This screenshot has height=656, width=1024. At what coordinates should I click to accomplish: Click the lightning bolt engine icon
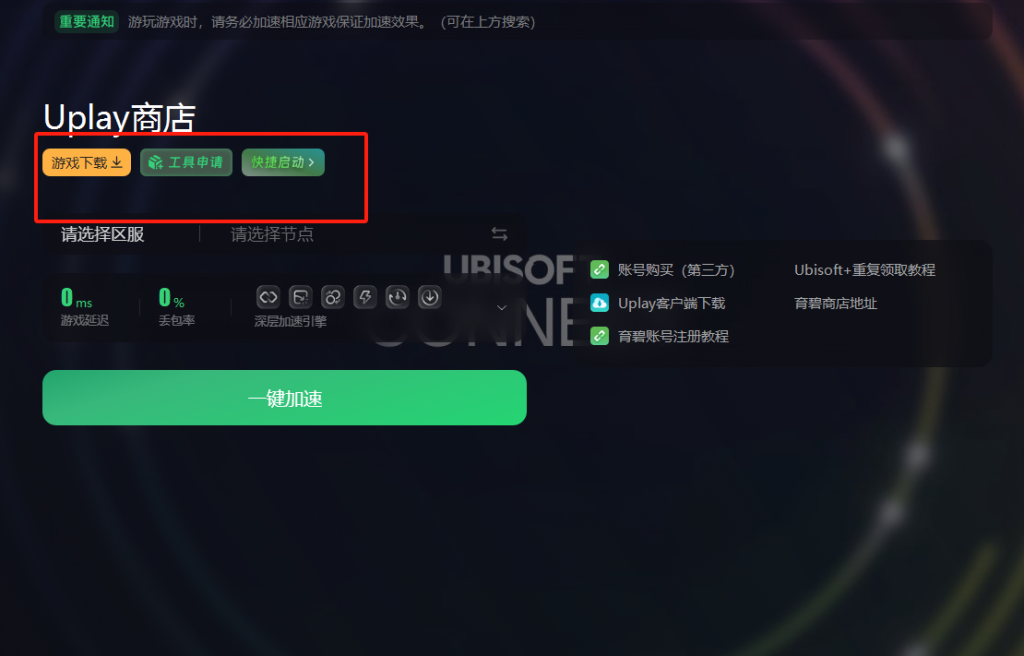(365, 297)
